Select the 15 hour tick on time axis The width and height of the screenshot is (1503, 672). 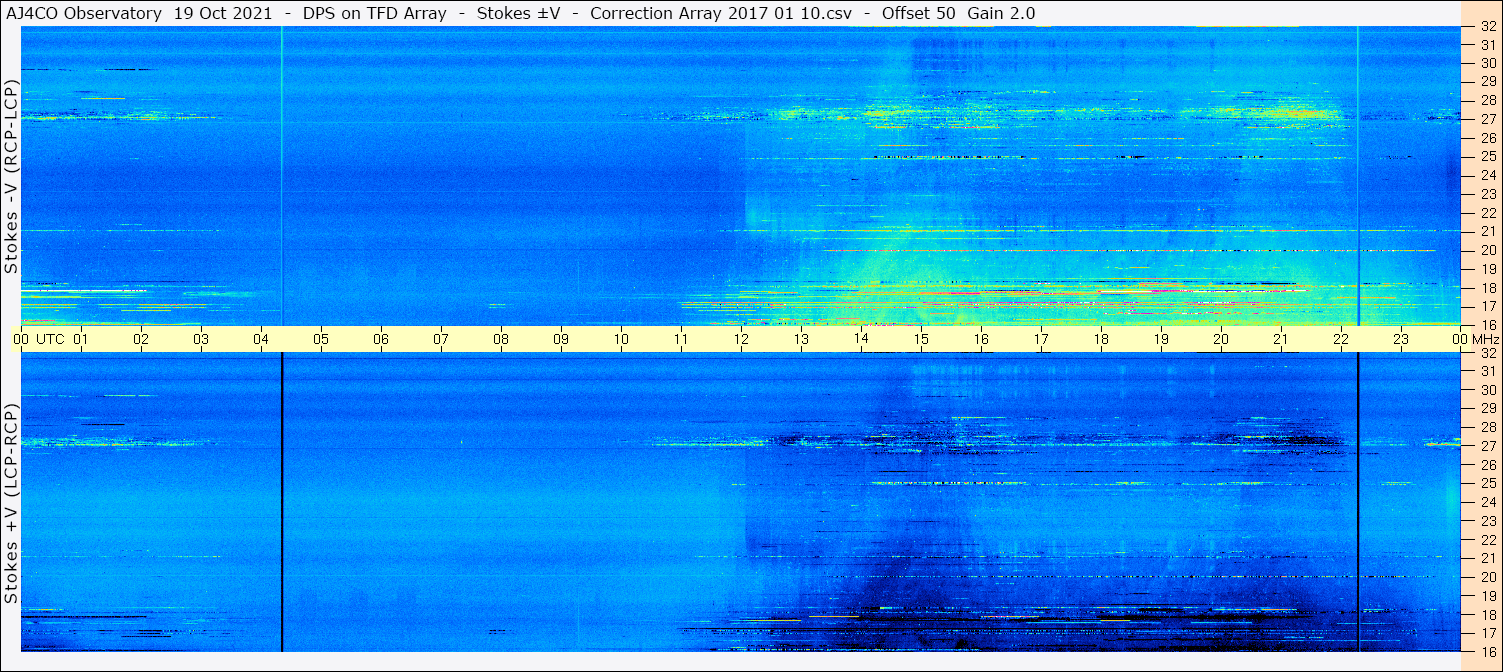pos(921,339)
